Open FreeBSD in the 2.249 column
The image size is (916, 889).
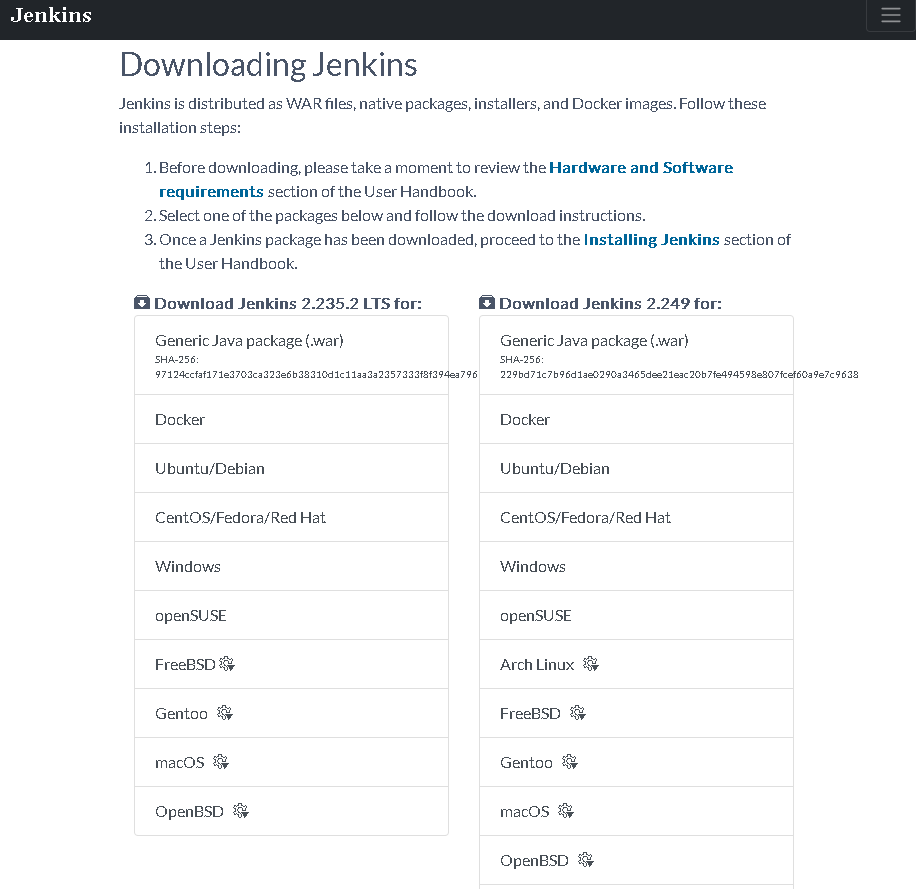(x=636, y=714)
